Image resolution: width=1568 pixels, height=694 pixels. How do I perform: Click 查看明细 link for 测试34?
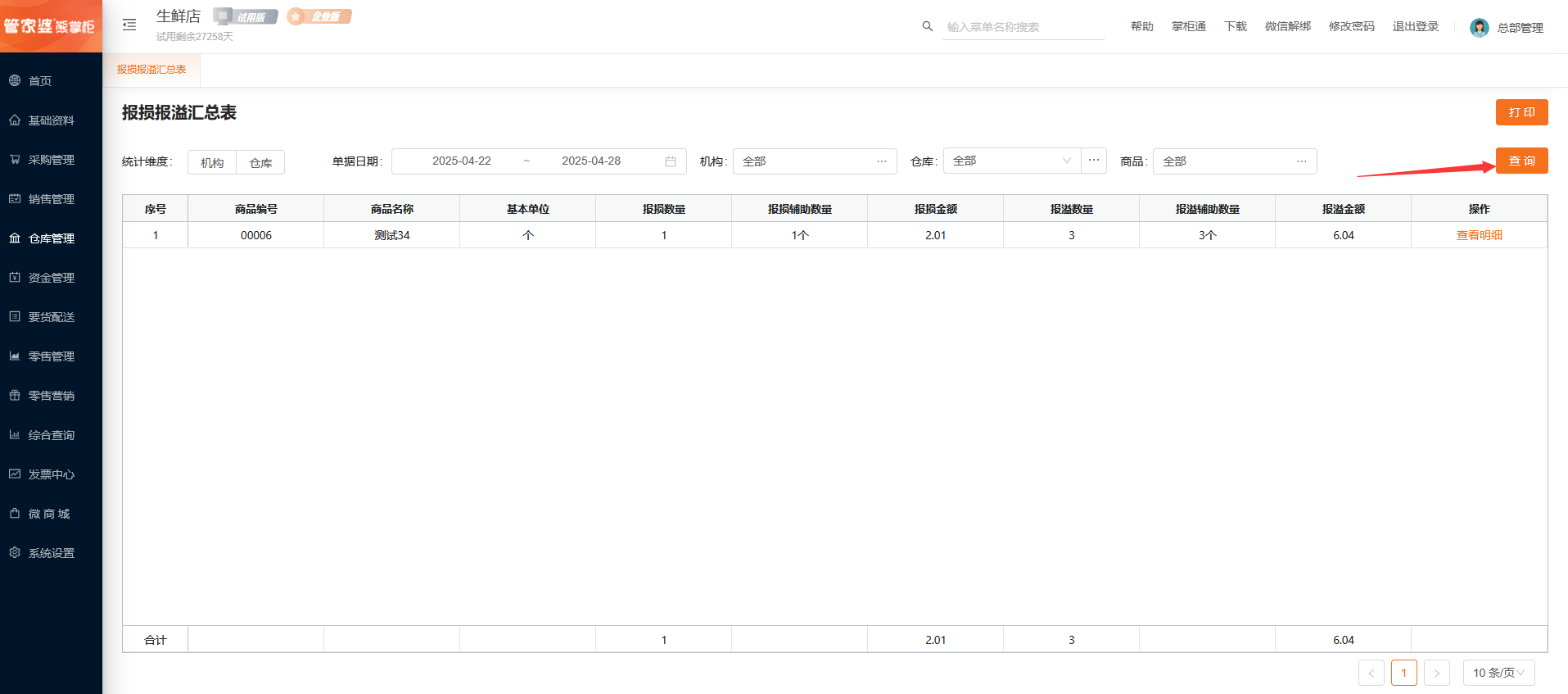(1479, 235)
